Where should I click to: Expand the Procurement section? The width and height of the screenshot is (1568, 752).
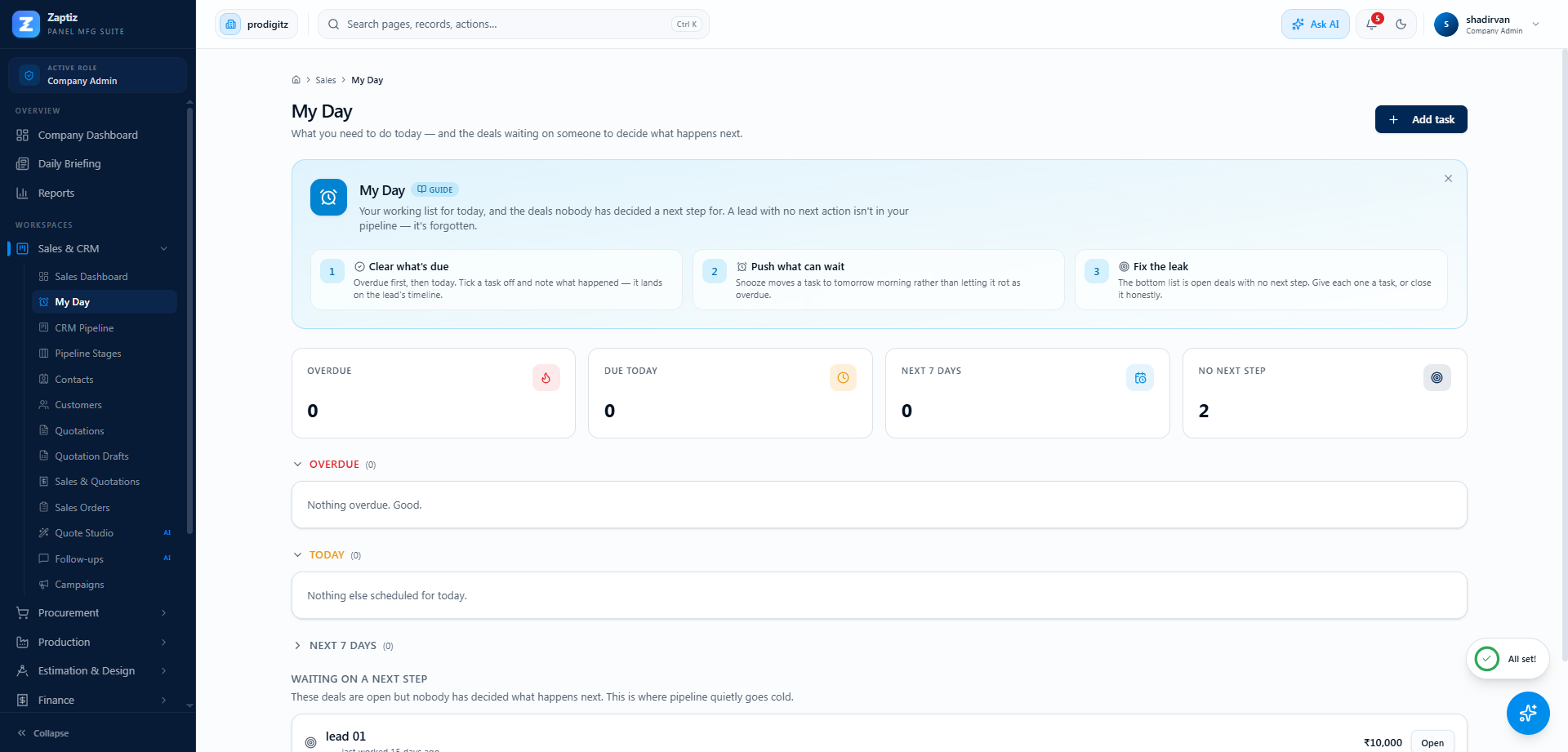pos(98,612)
